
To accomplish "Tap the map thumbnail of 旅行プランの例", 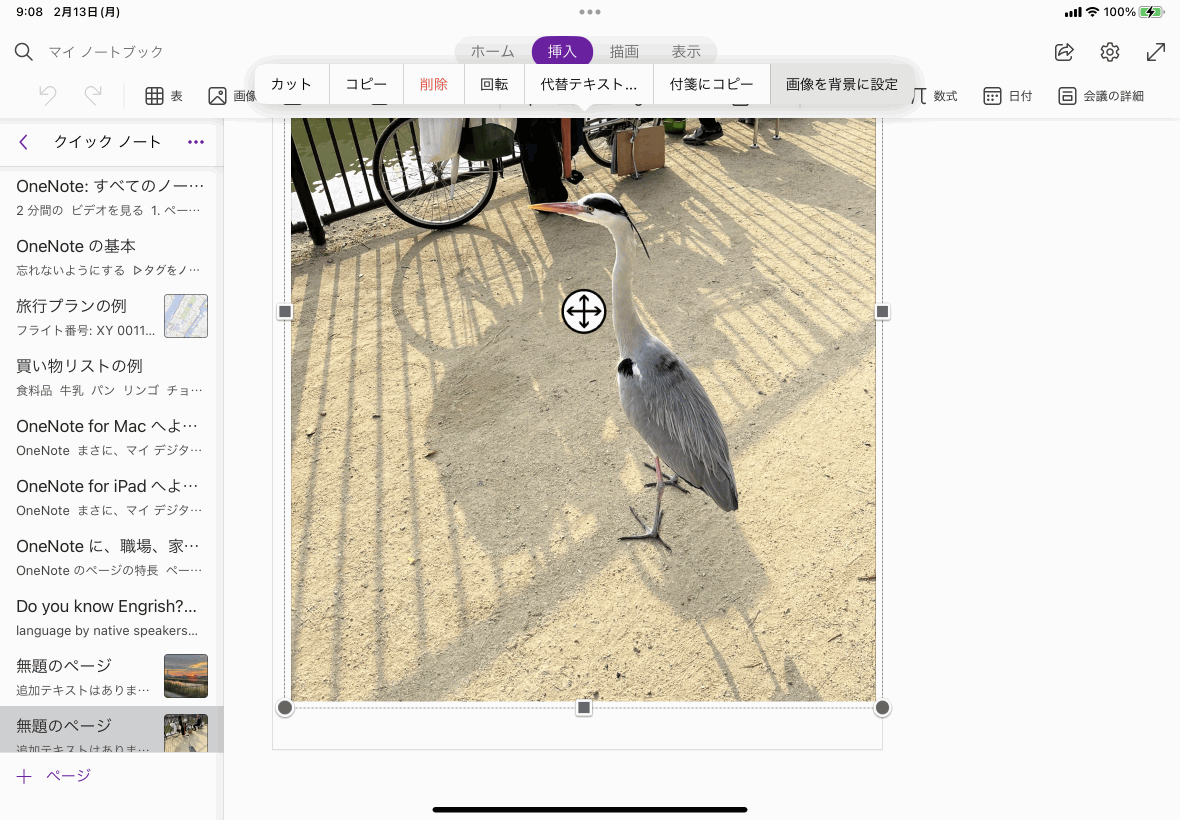I will [186, 316].
